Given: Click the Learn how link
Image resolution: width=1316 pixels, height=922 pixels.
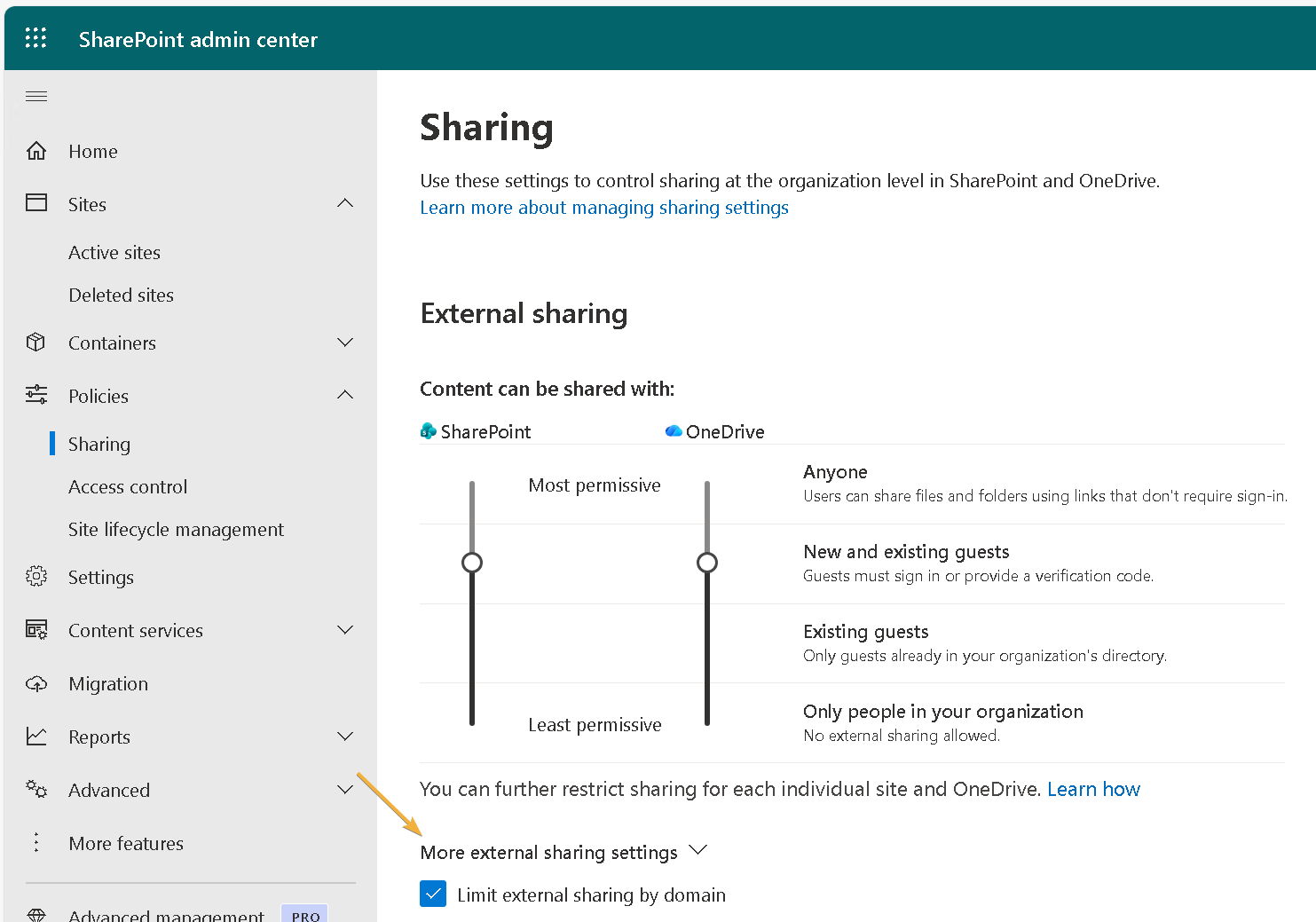Looking at the screenshot, I should 1093,789.
